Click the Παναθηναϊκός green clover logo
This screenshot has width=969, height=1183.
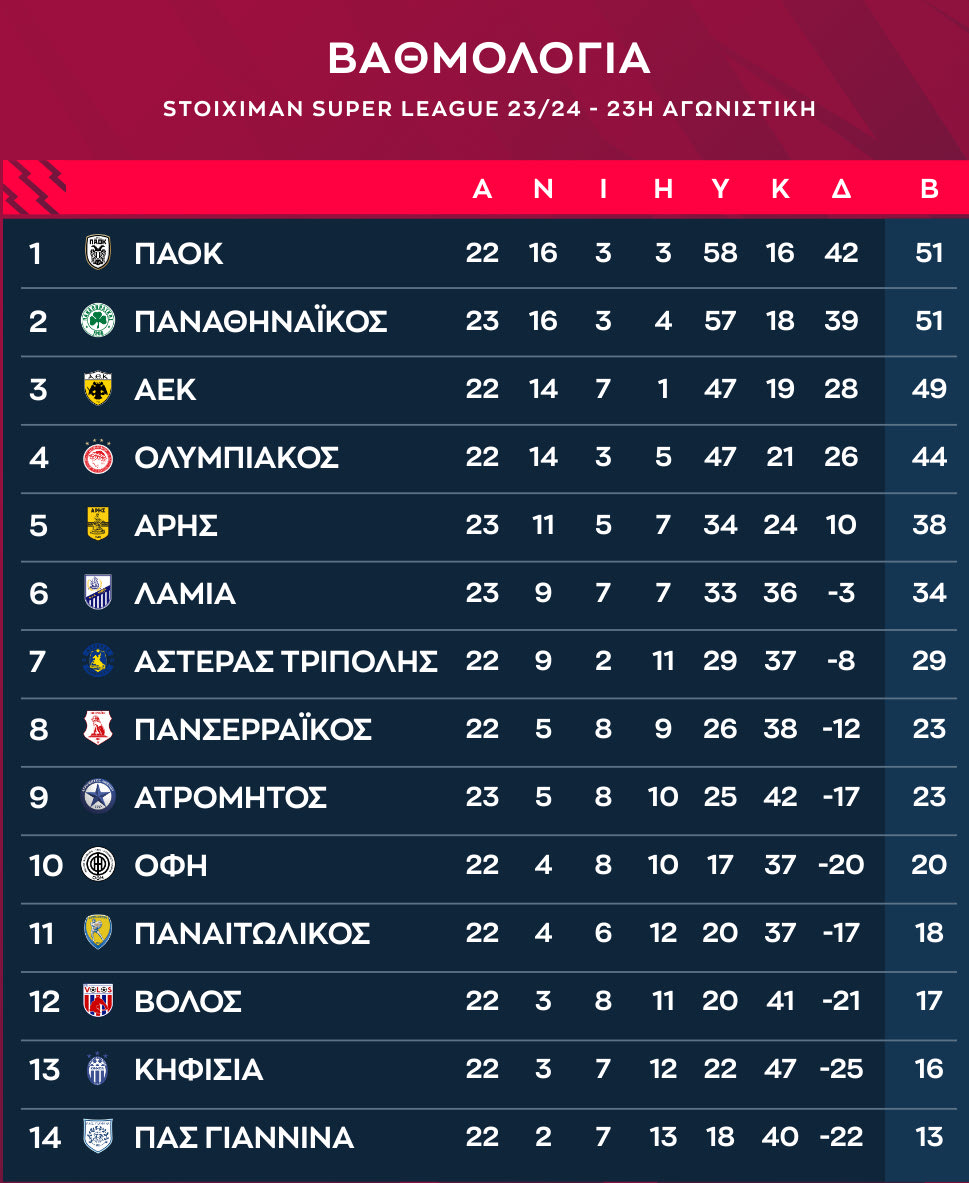coord(98,321)
